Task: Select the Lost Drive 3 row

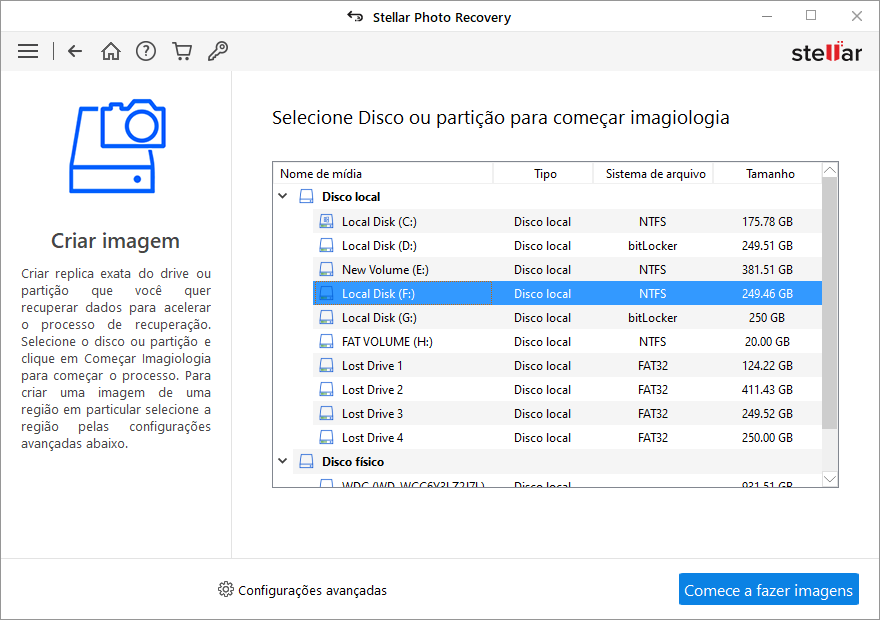Action: click(x=567, y=414)
